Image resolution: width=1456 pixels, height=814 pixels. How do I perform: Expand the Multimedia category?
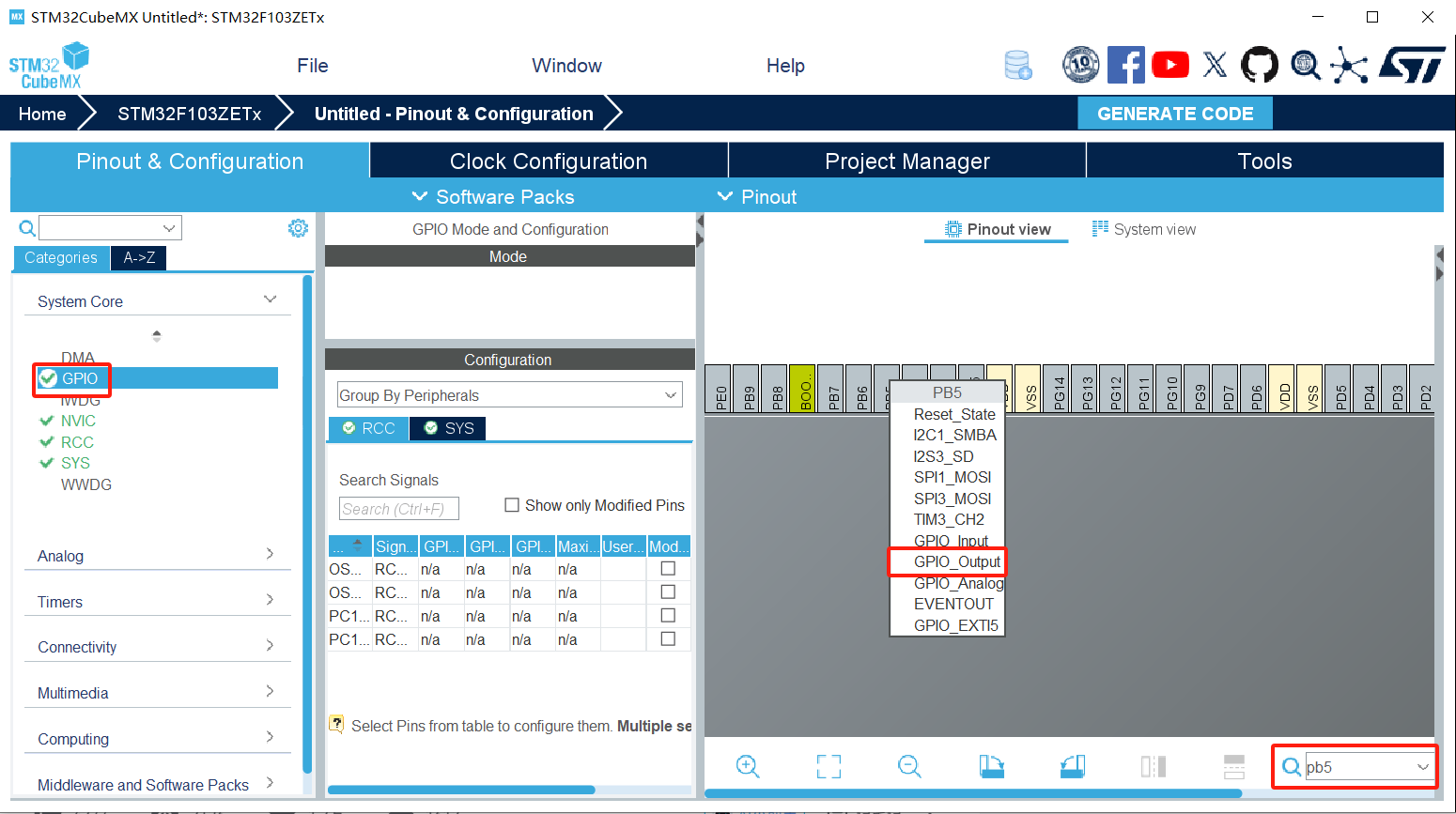pyautogui.click(x=270, y=691)
